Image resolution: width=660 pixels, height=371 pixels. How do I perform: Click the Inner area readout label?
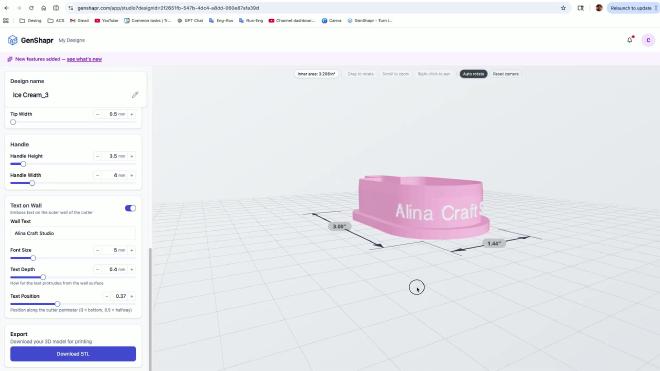point(316,74)
